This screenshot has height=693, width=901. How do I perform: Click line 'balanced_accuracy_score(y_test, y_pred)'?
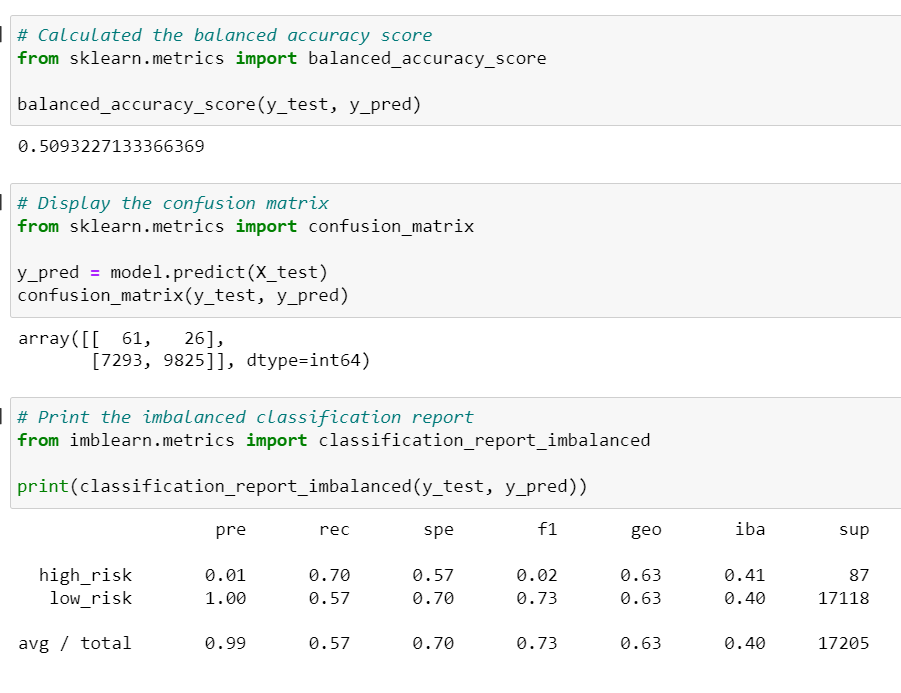pos(219,105)
